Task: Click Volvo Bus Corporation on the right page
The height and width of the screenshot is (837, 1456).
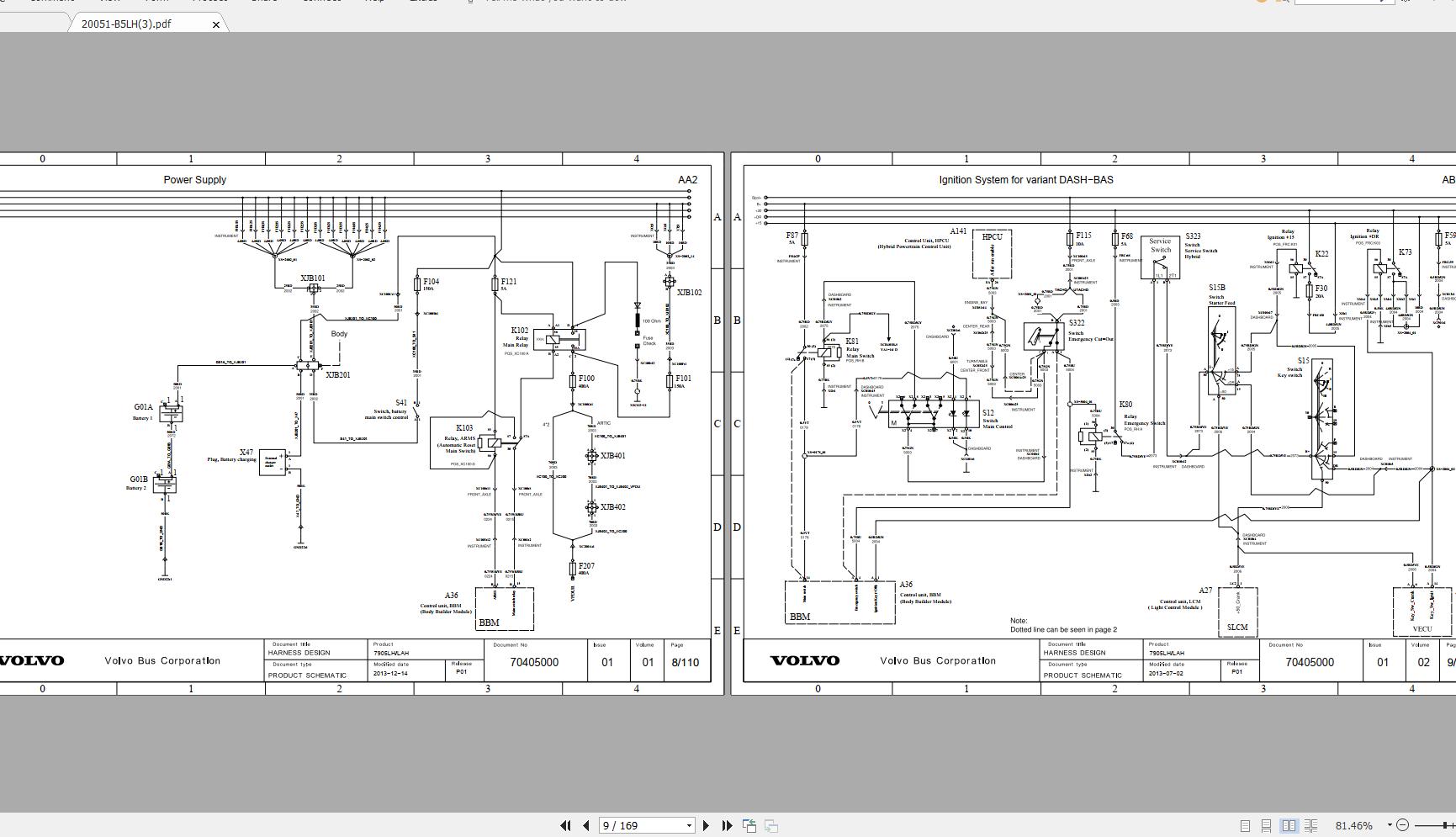Action: pos(938,661)
